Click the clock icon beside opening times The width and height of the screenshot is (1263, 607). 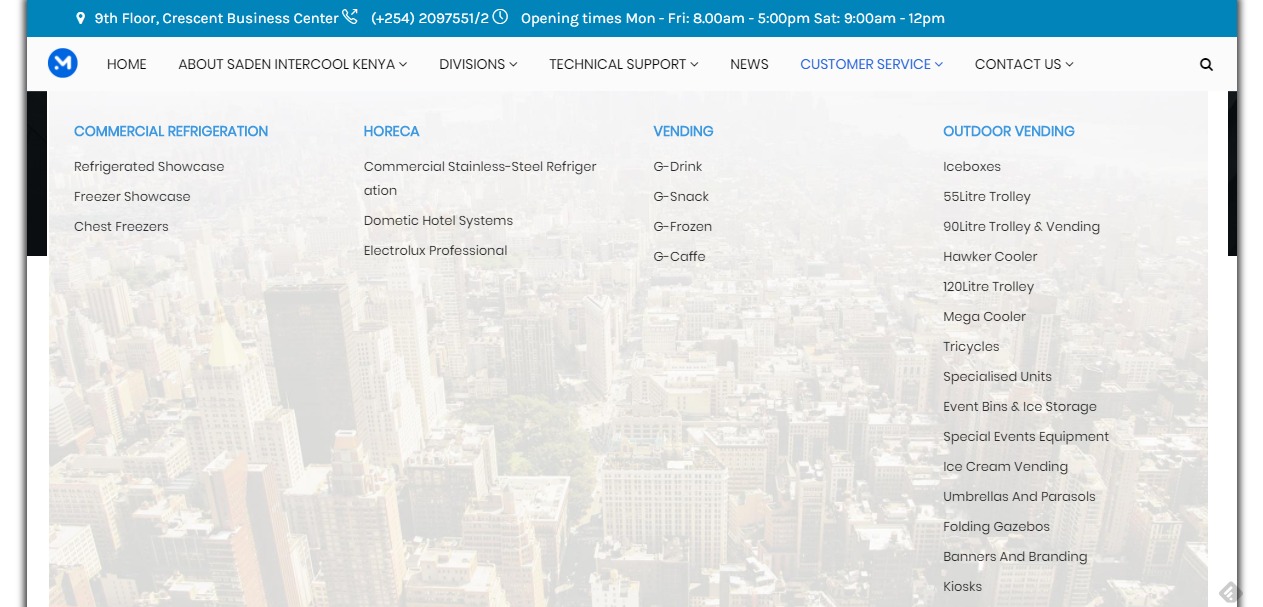point(500,17)
